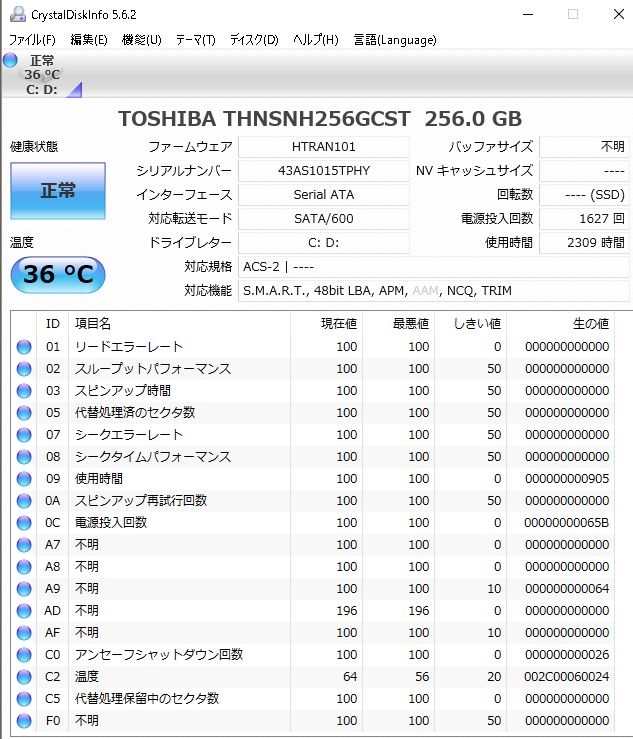The width and height of the screenshot is (633, 739).
Task: Click the 対応機能 features field
Action: [434, 291]
